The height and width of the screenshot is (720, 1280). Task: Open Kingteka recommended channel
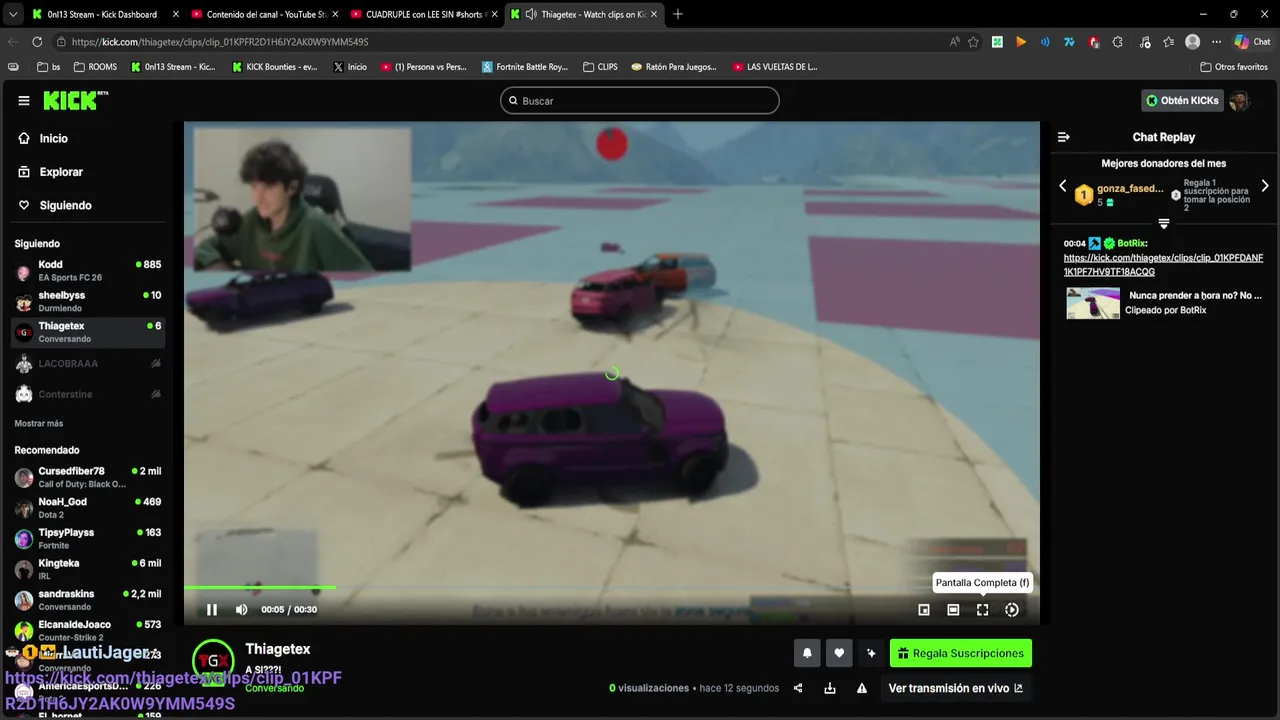pos(88,569)
